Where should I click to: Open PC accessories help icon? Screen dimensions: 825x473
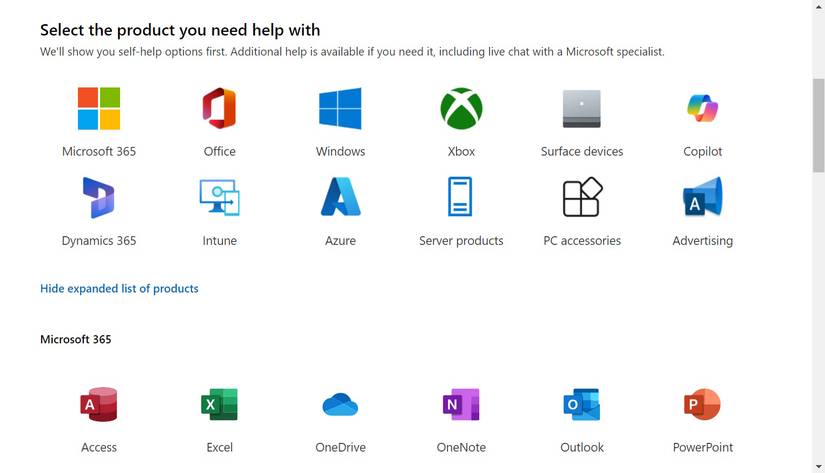582,197
